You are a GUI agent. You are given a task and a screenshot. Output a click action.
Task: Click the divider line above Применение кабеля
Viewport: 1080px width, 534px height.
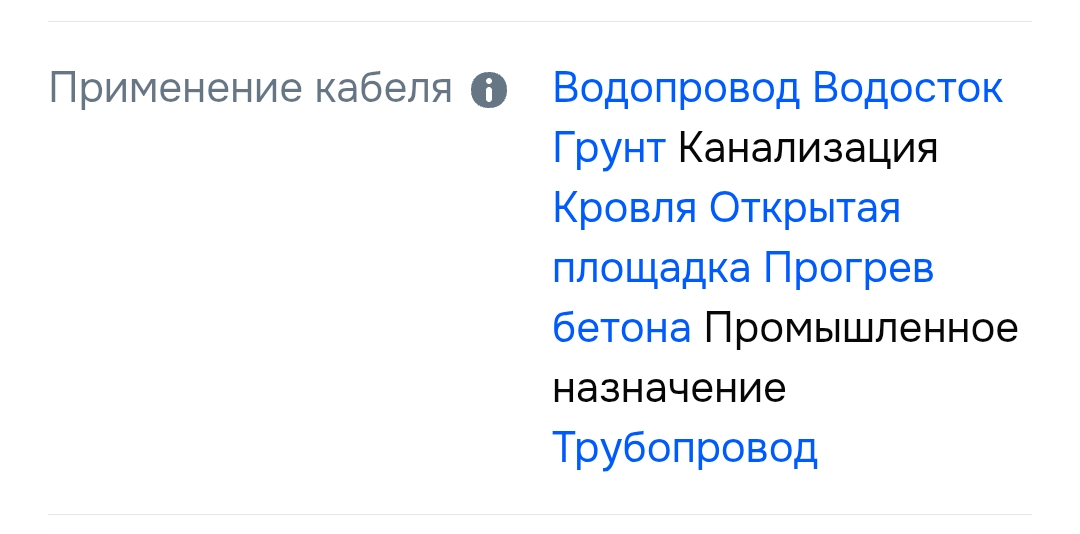tap(540, 21)
